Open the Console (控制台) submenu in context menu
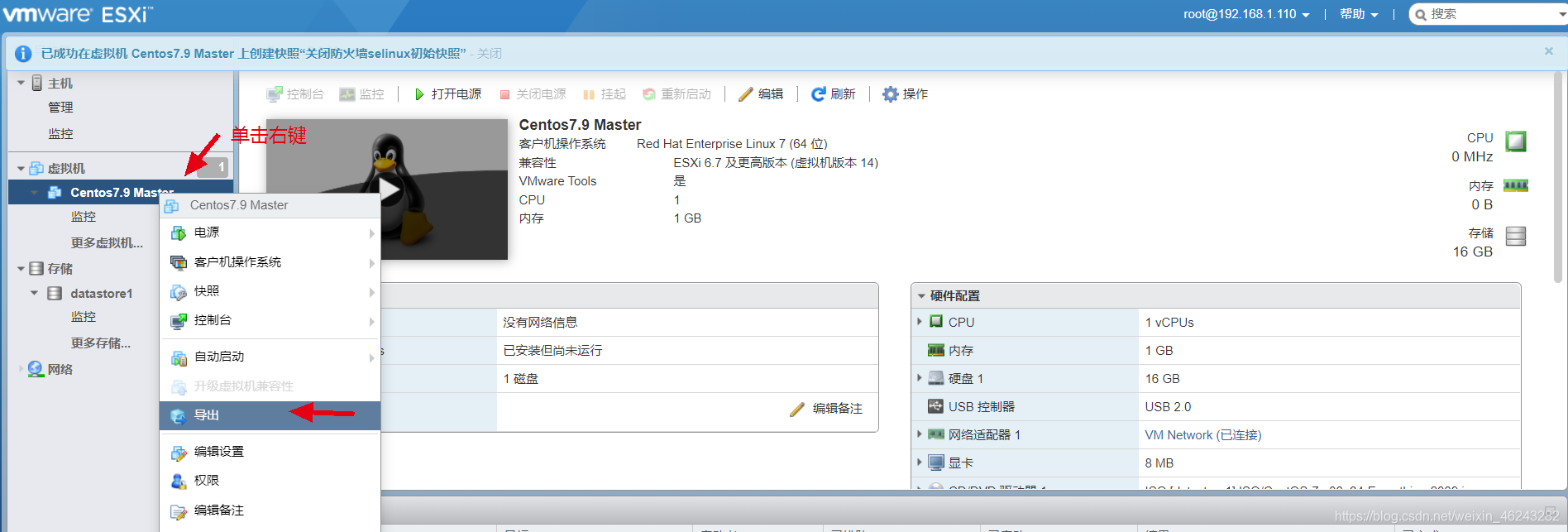Screen dimensions: 1568x532 (270, 320)
